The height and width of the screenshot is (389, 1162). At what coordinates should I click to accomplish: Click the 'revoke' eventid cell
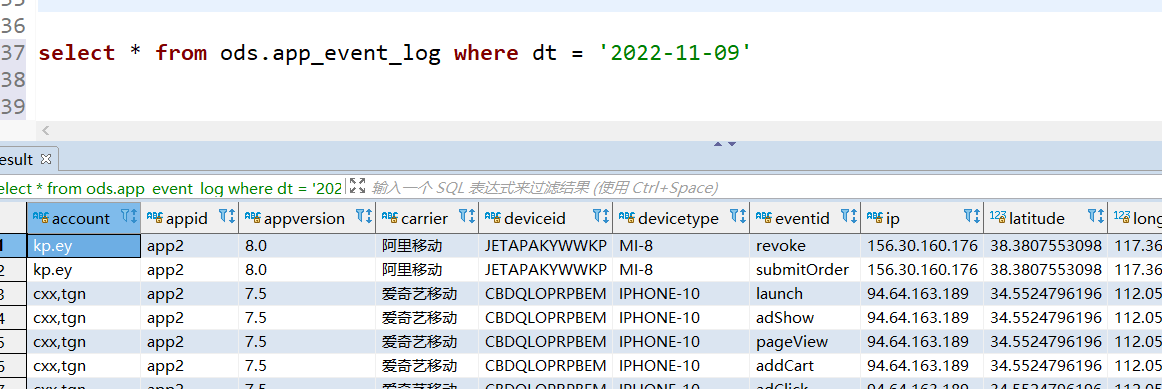(805, 245)
